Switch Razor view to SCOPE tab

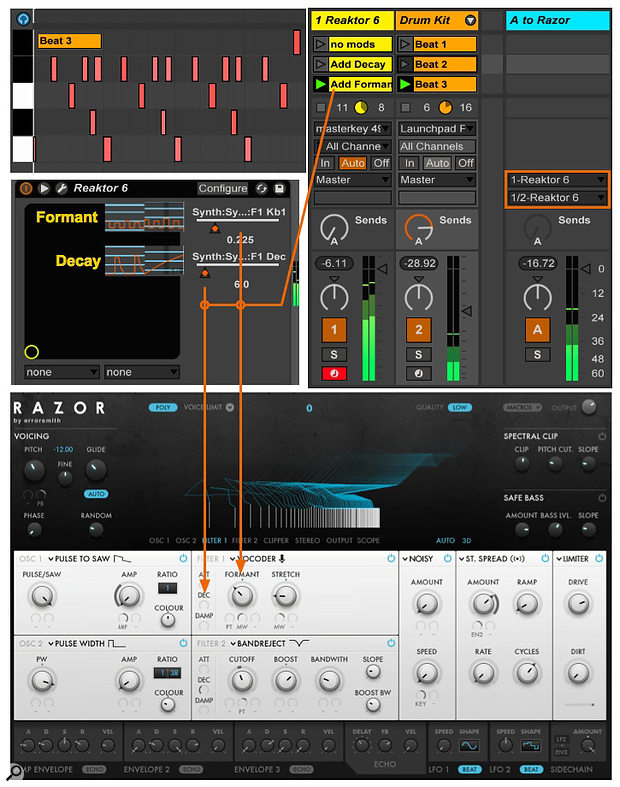(368, 541)
